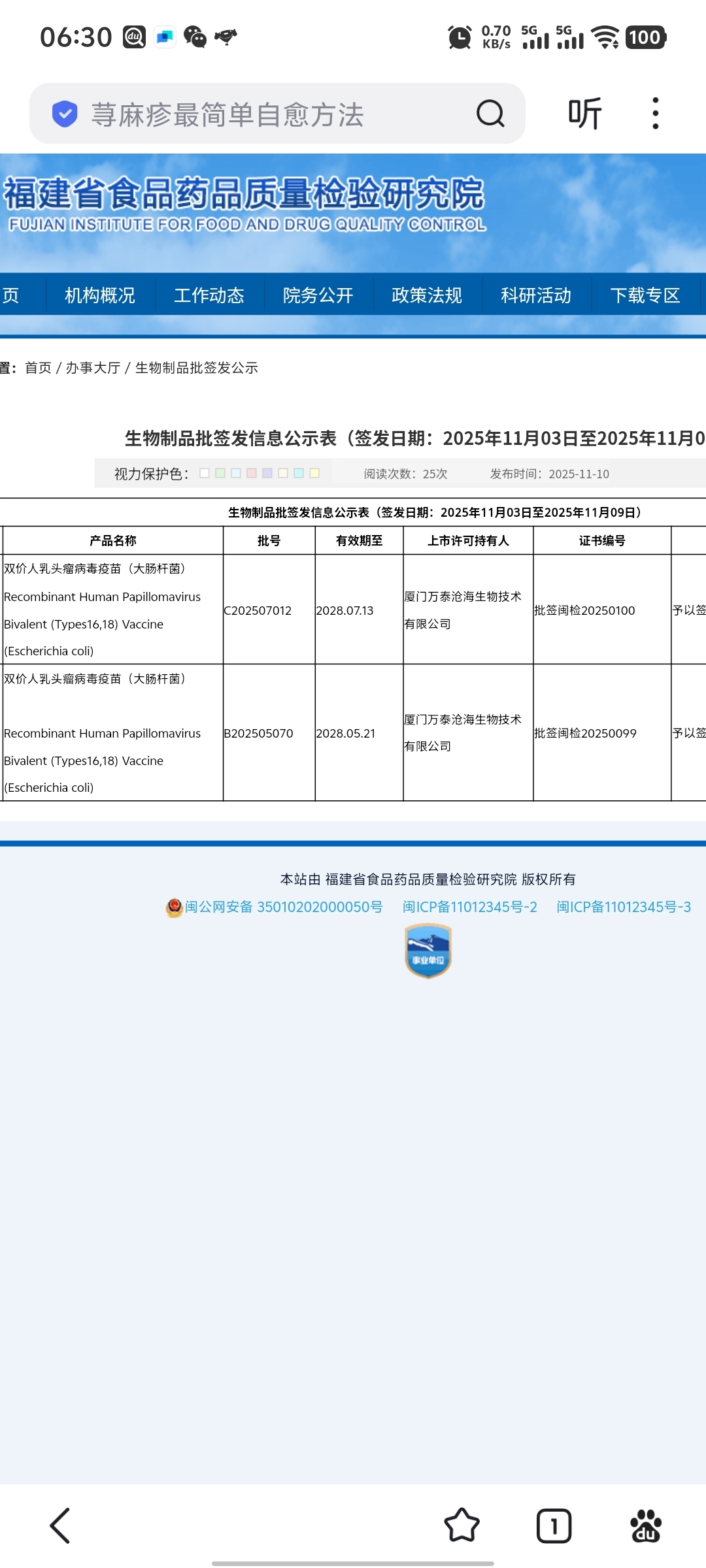Viewport: 706px width, 1568px height.
Task: Open the tab switcher showing 1
Action: [x=554, y=1526]
